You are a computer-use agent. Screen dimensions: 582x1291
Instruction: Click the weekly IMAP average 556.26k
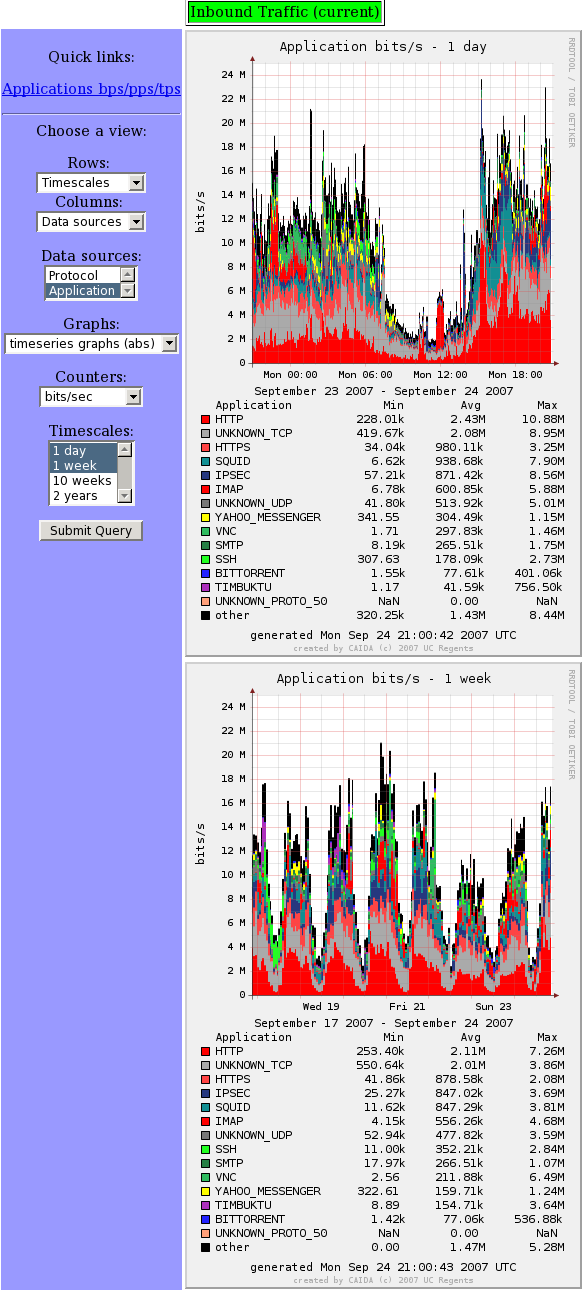(x=461, y=1121)
